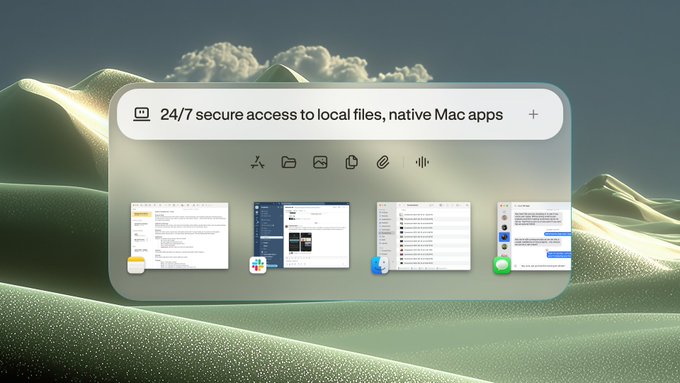Click the copy documents icon
The width and height of the screenshot is (680, 383).
[351, 162]
